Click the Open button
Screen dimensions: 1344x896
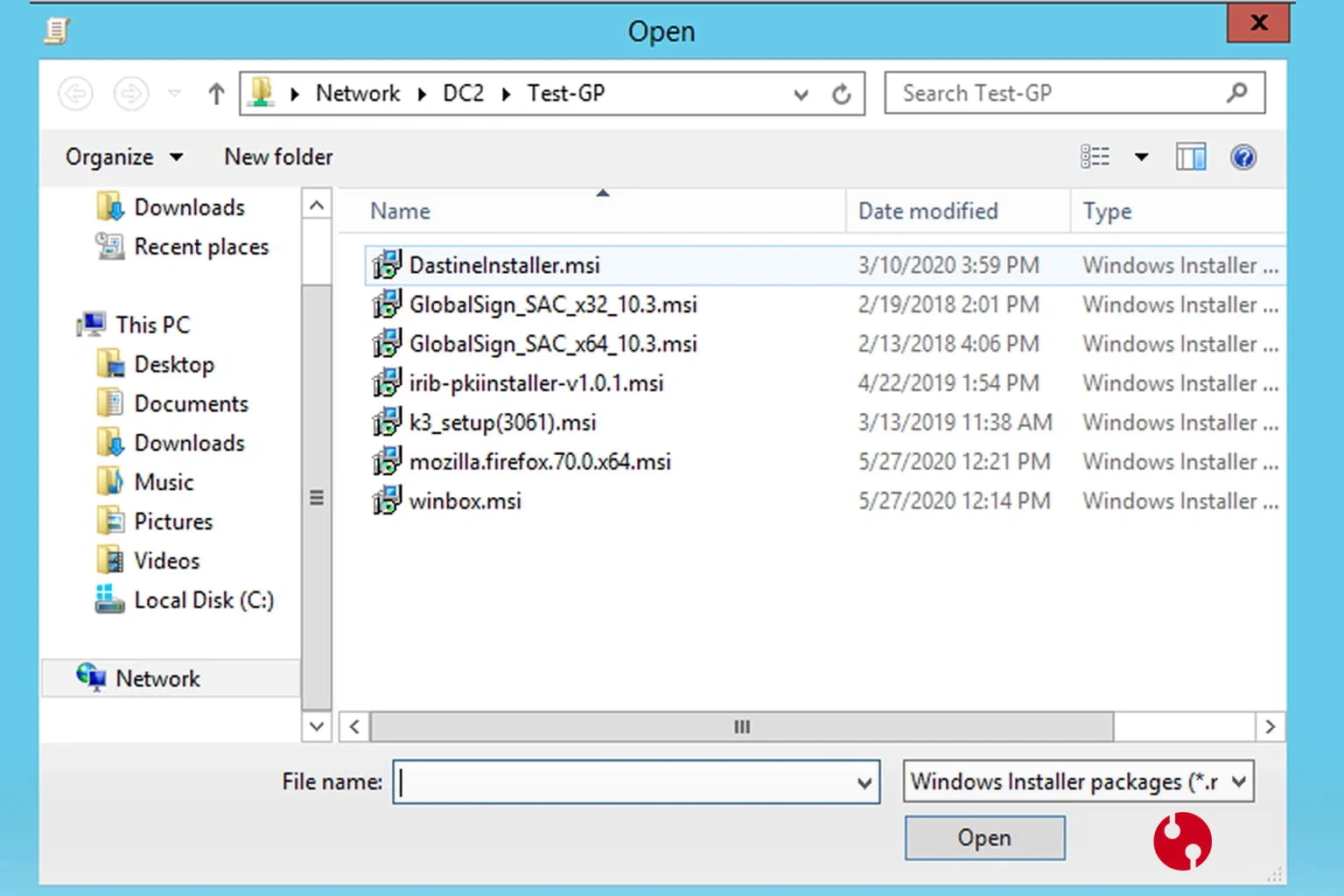pyautogui.click(x=985, y=837)
